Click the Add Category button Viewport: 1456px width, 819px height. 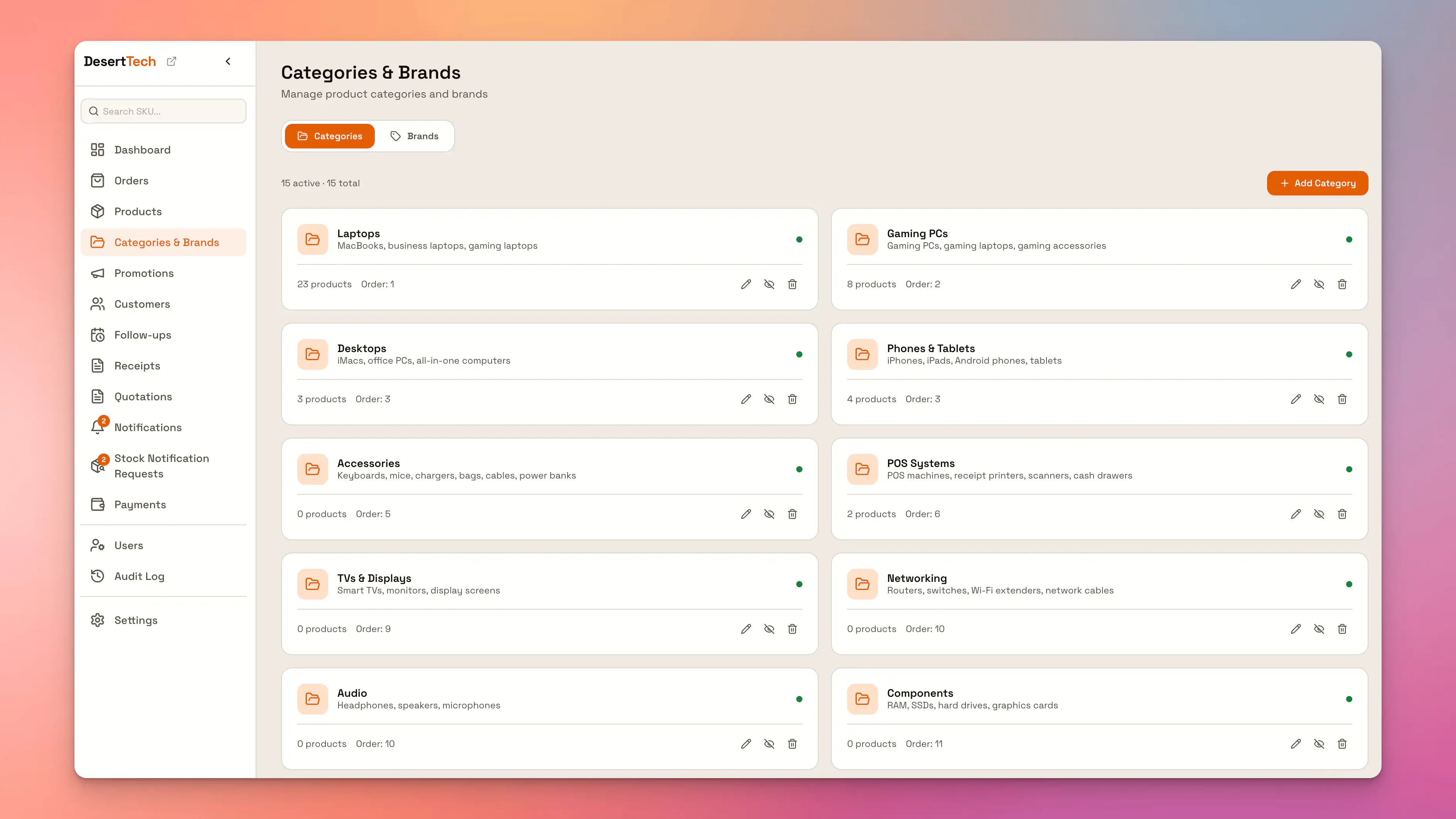pos(1317,183)
